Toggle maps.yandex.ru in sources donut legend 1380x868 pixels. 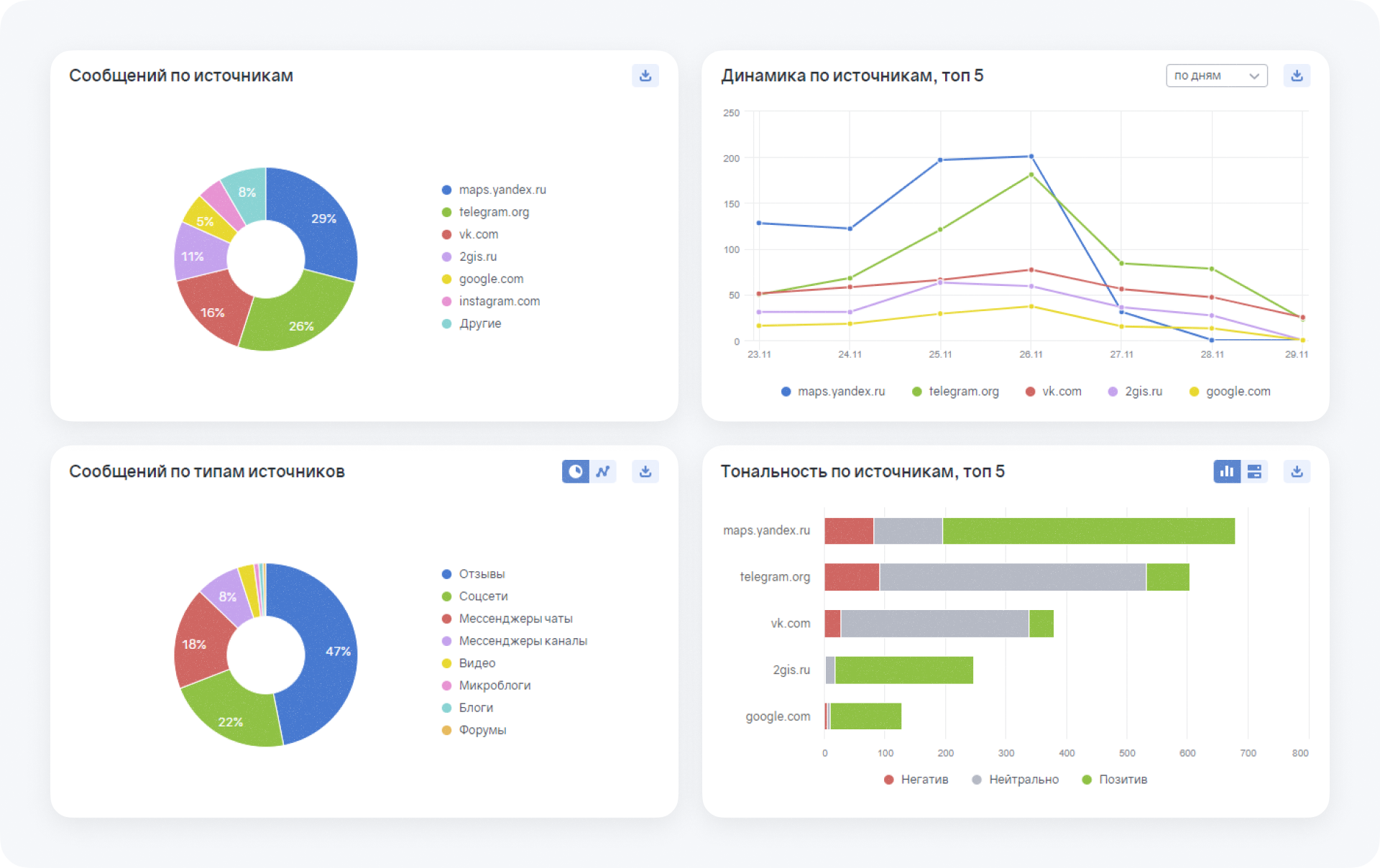coord(494,190)
